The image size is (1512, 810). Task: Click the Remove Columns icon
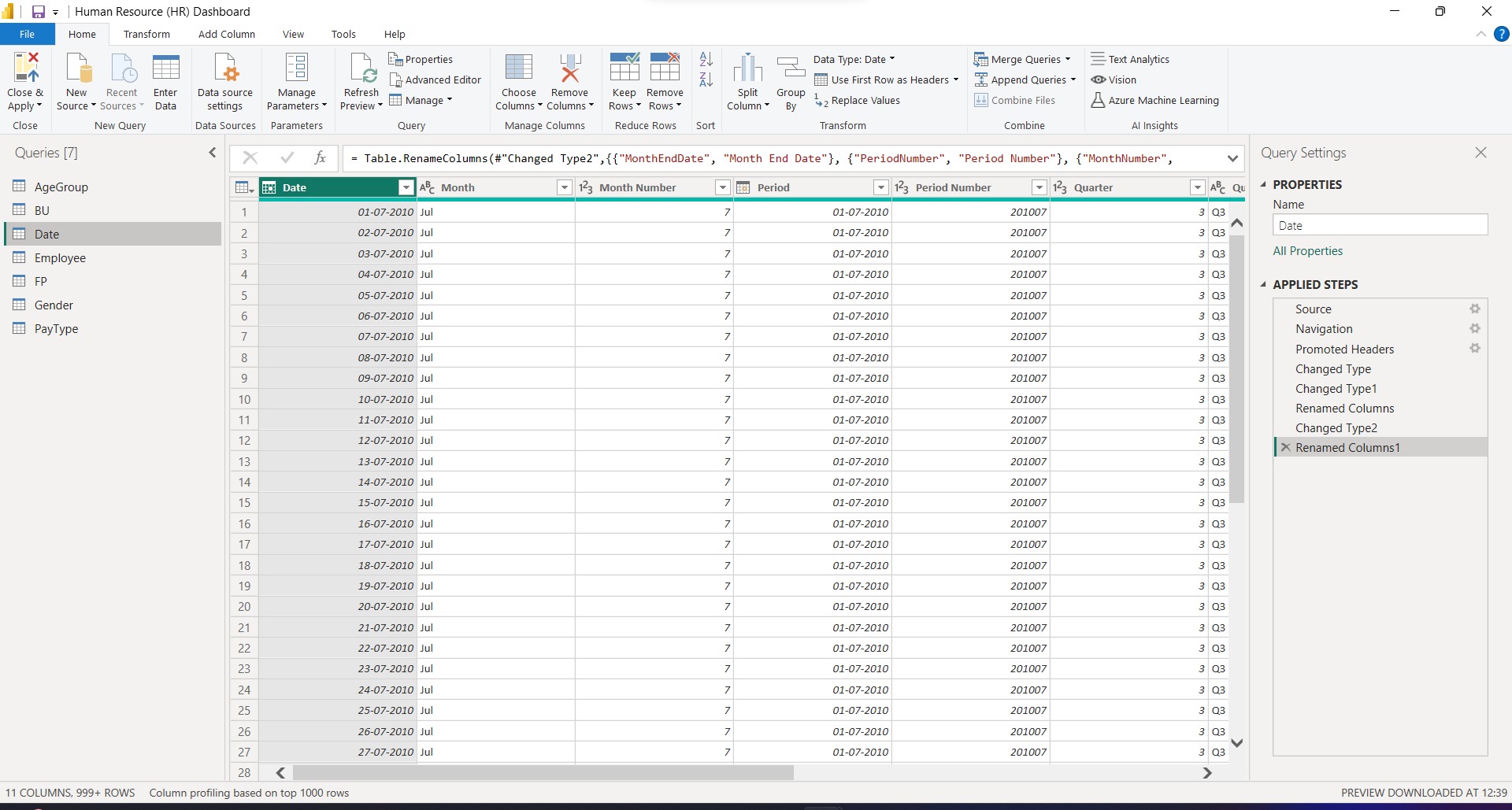click(569, 68)
